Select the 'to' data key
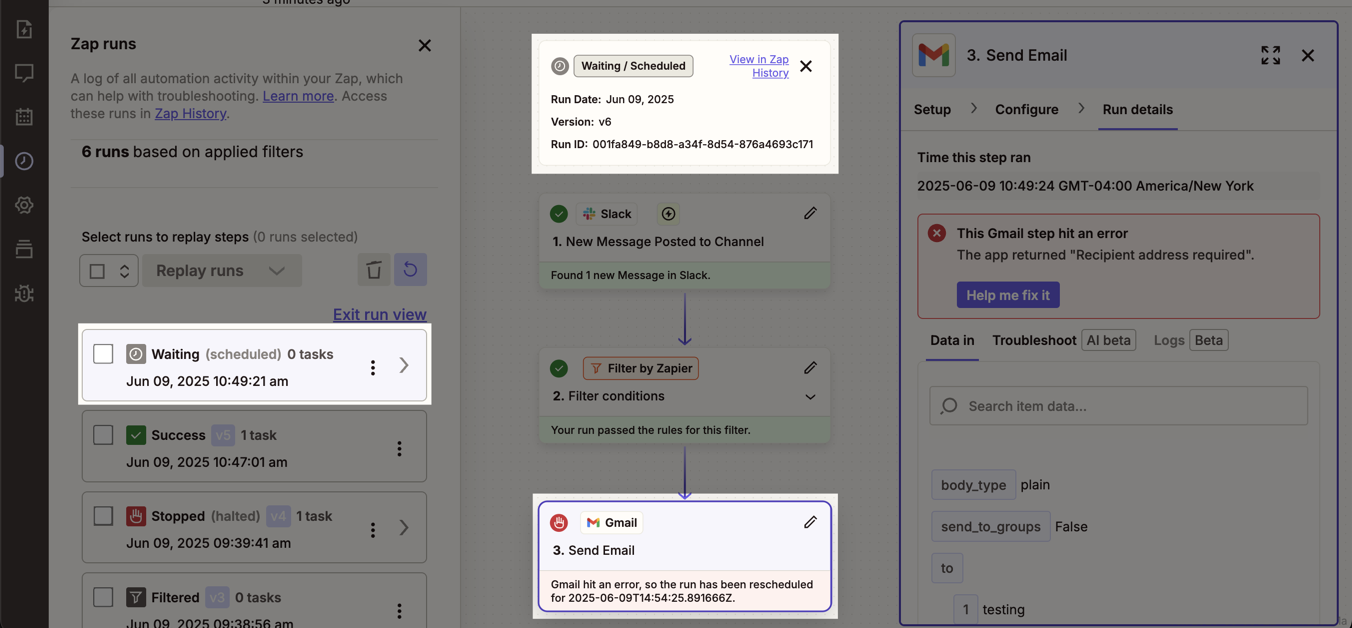This screenshot has width=1352, height=628. (947, 568)
